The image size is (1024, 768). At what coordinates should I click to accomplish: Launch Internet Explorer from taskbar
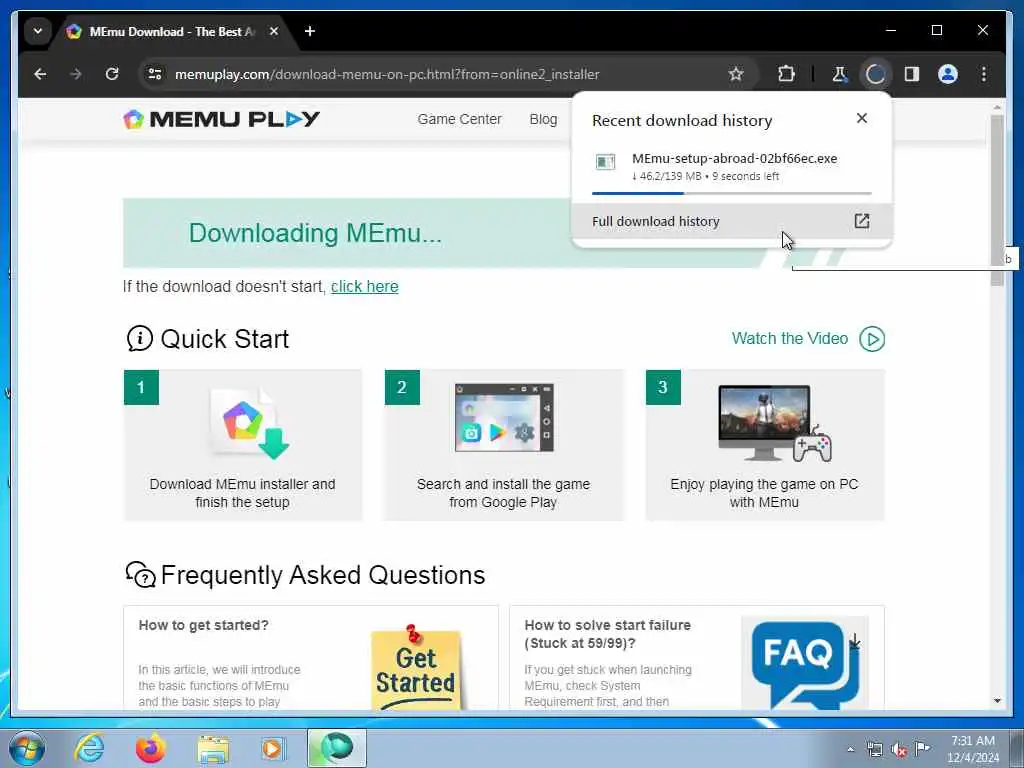click(x=89, y=748)
